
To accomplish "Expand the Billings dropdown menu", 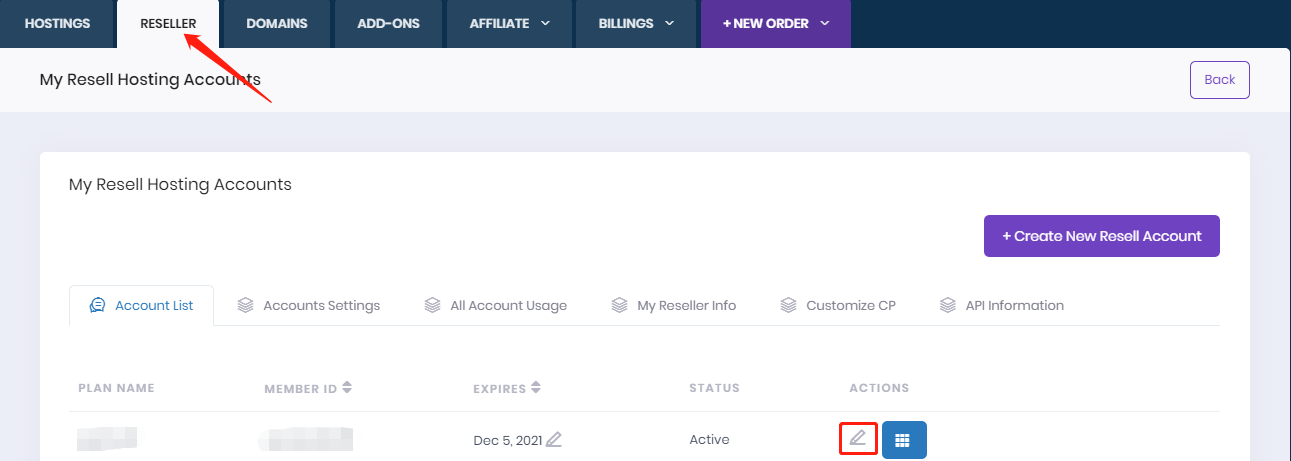I will tap(636, 23).
